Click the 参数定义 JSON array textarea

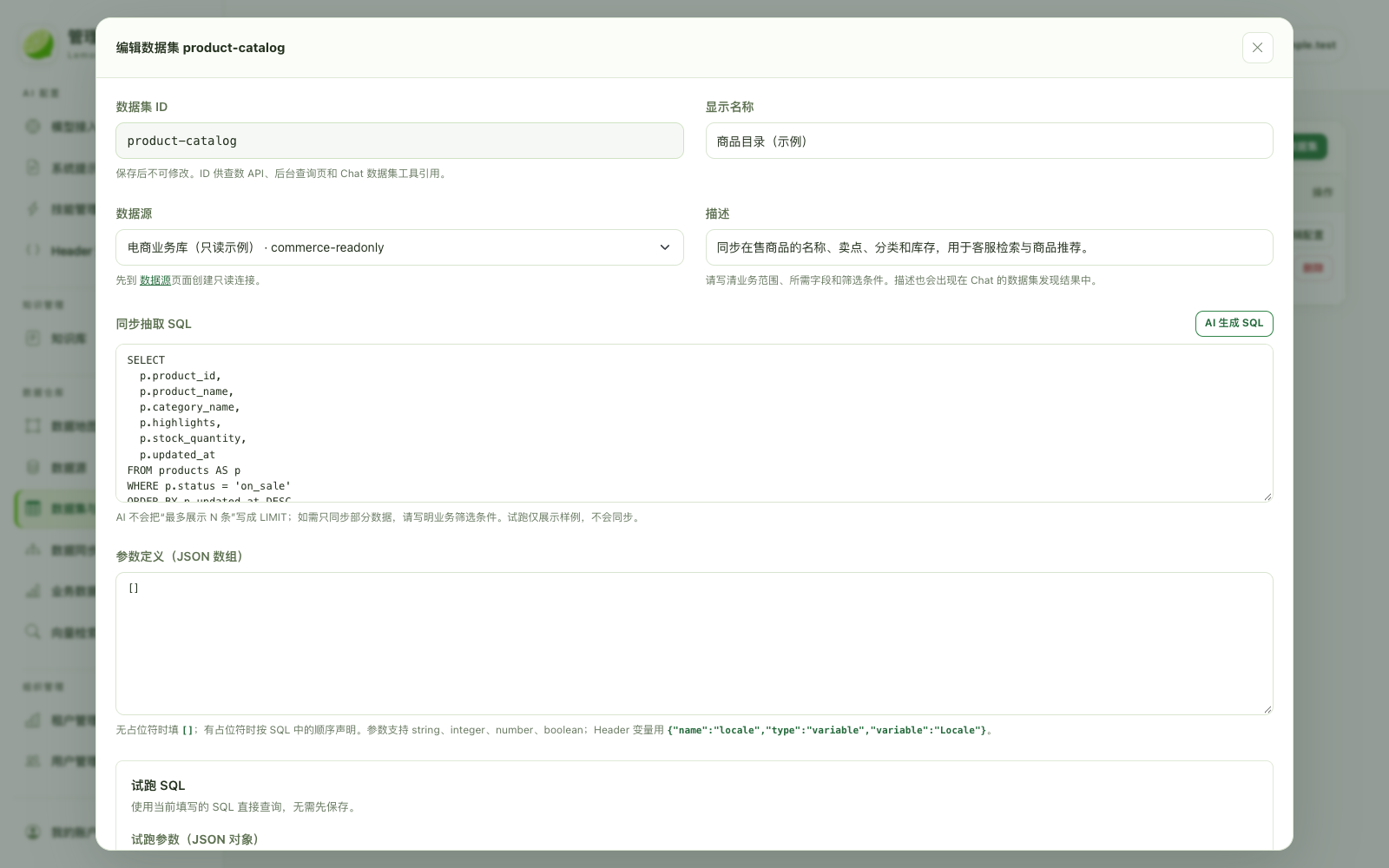tap(694, 643)
